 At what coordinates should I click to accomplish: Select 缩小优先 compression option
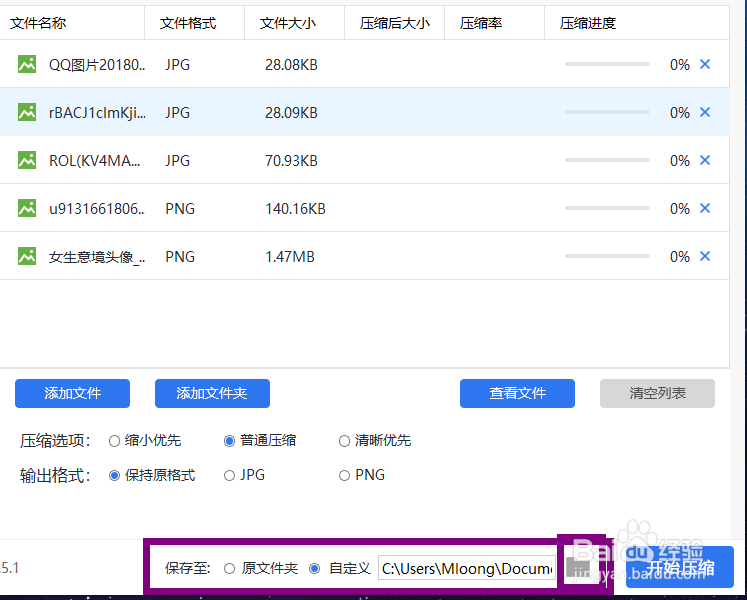114,441
